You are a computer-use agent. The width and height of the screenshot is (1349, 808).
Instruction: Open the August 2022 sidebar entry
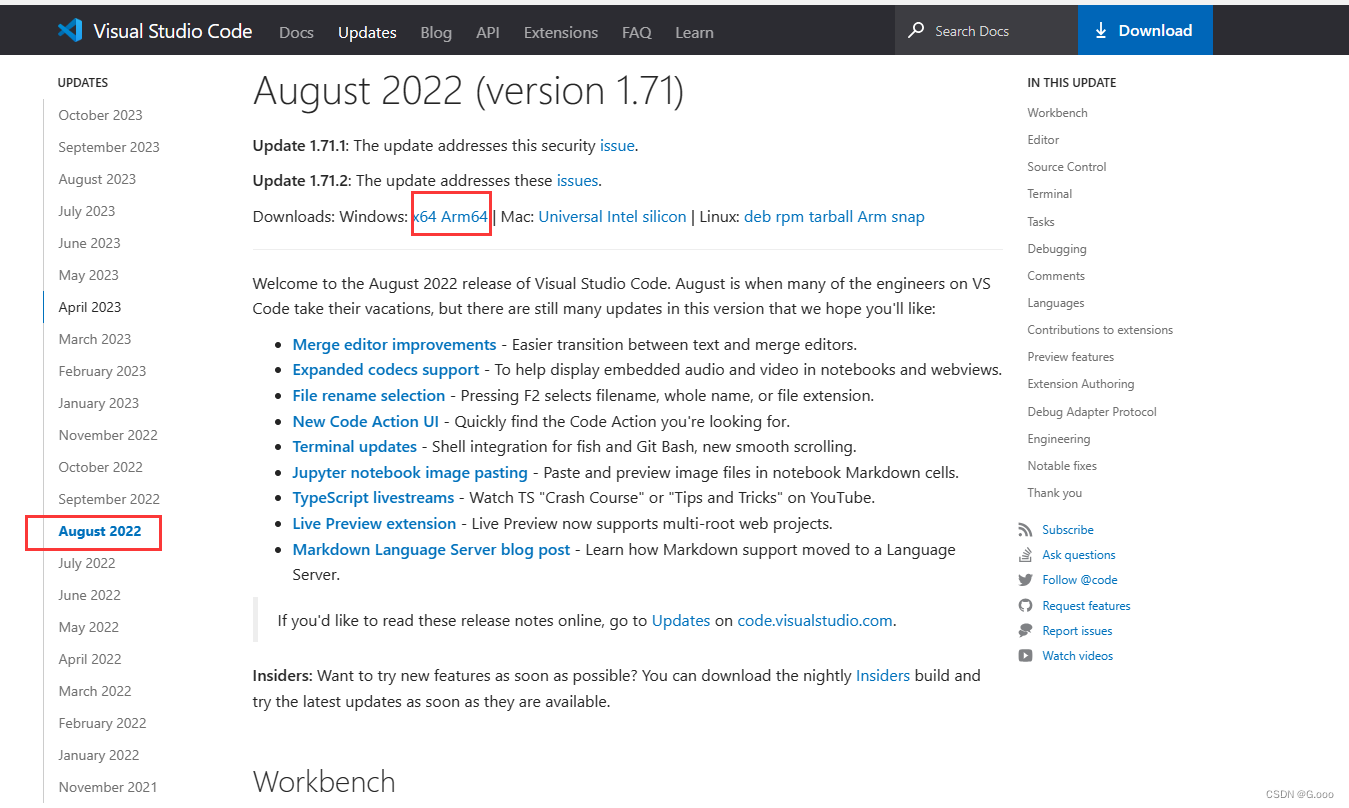[100, 531]
